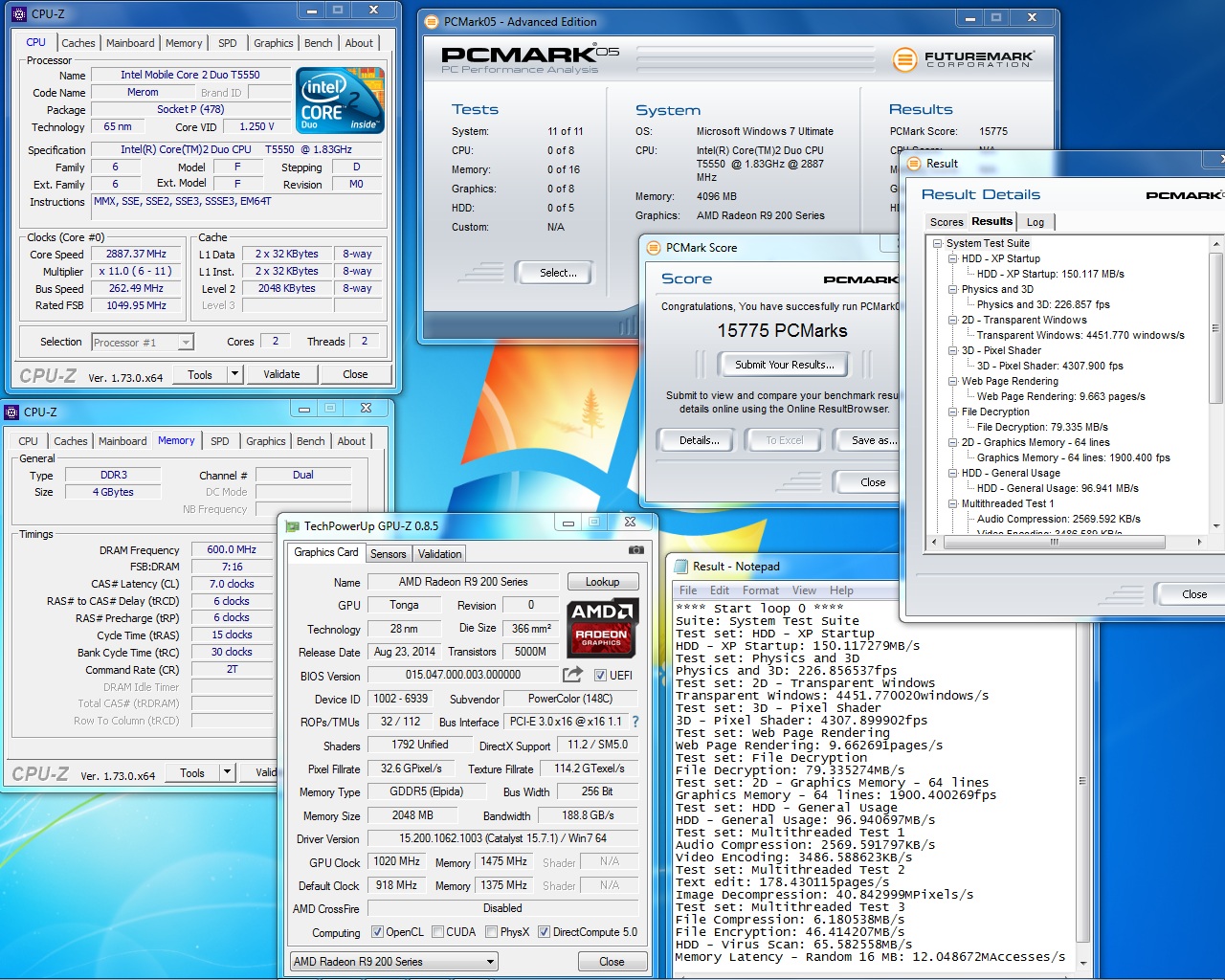Collapse System Test Suite tree node
Viewport: 1225px width, 980px height.
coord(938,243)
